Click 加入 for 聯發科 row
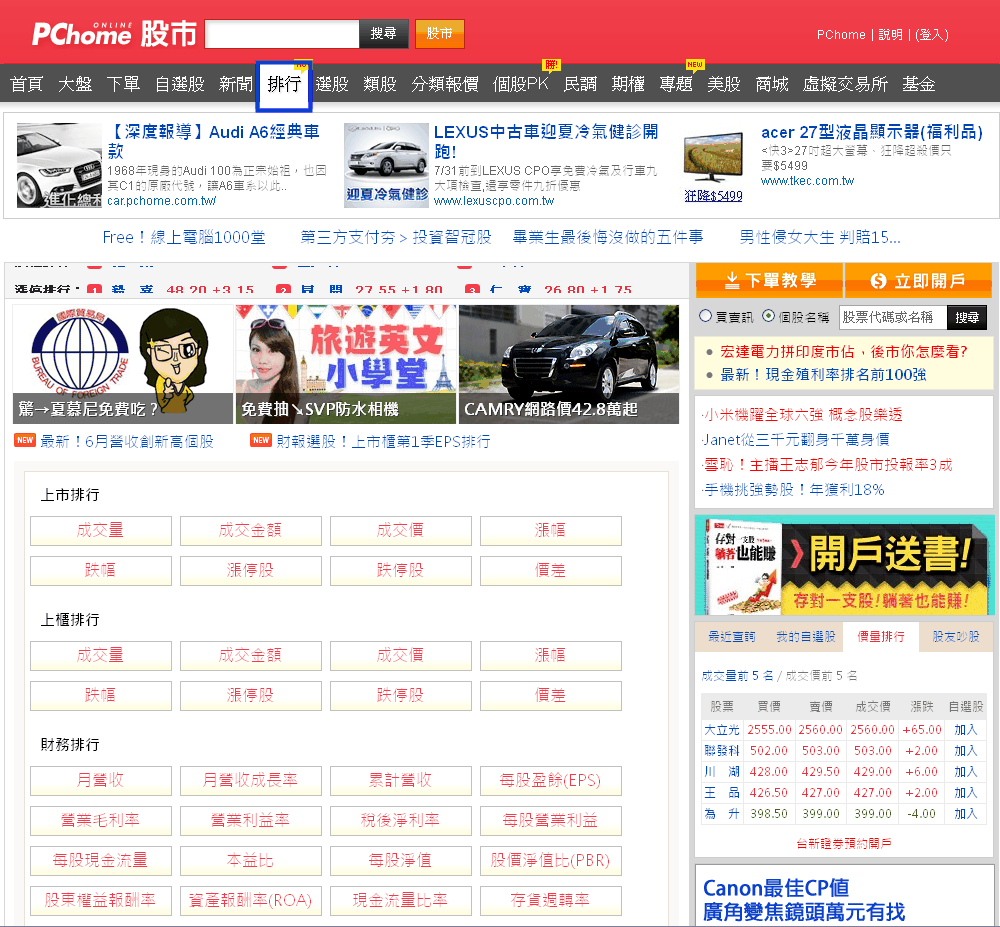Screen dimensions: 1000x927 click(x=966, y=751)
